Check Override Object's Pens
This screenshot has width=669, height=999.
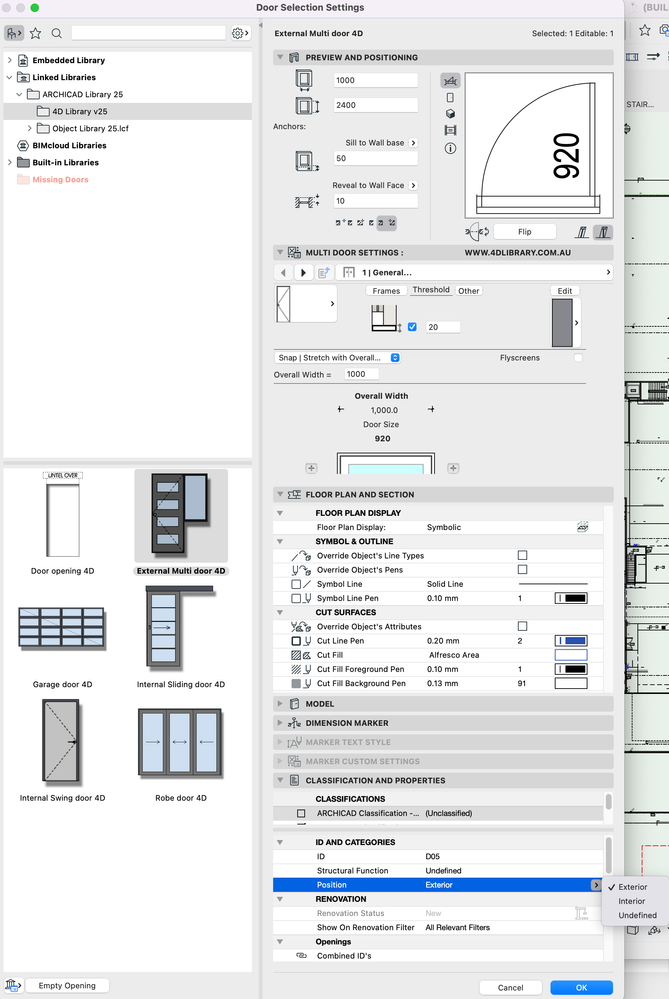(x=522, y=569)
